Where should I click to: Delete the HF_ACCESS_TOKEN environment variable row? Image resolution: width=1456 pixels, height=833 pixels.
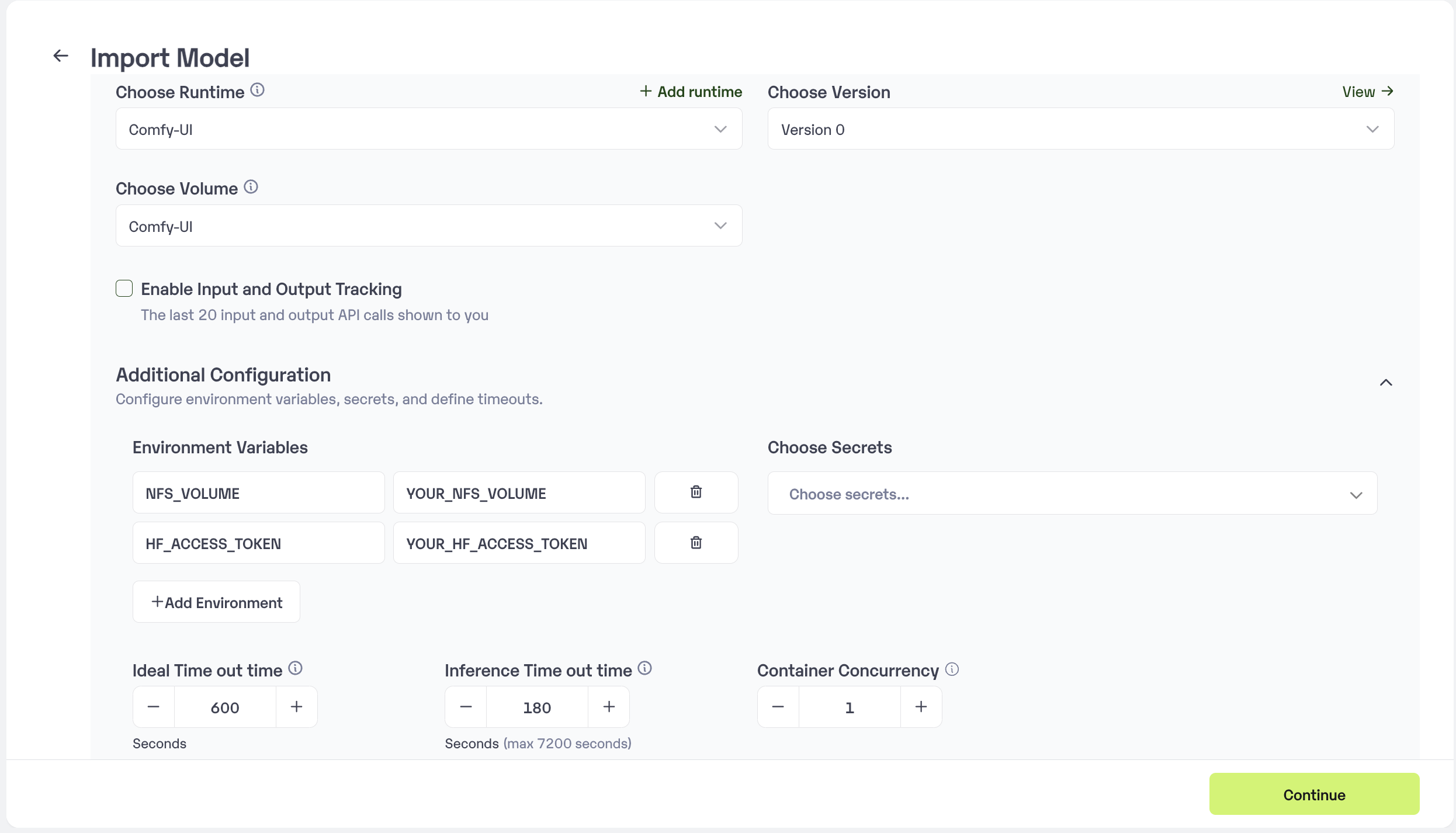pyautogui.click(x=695, y=543)
